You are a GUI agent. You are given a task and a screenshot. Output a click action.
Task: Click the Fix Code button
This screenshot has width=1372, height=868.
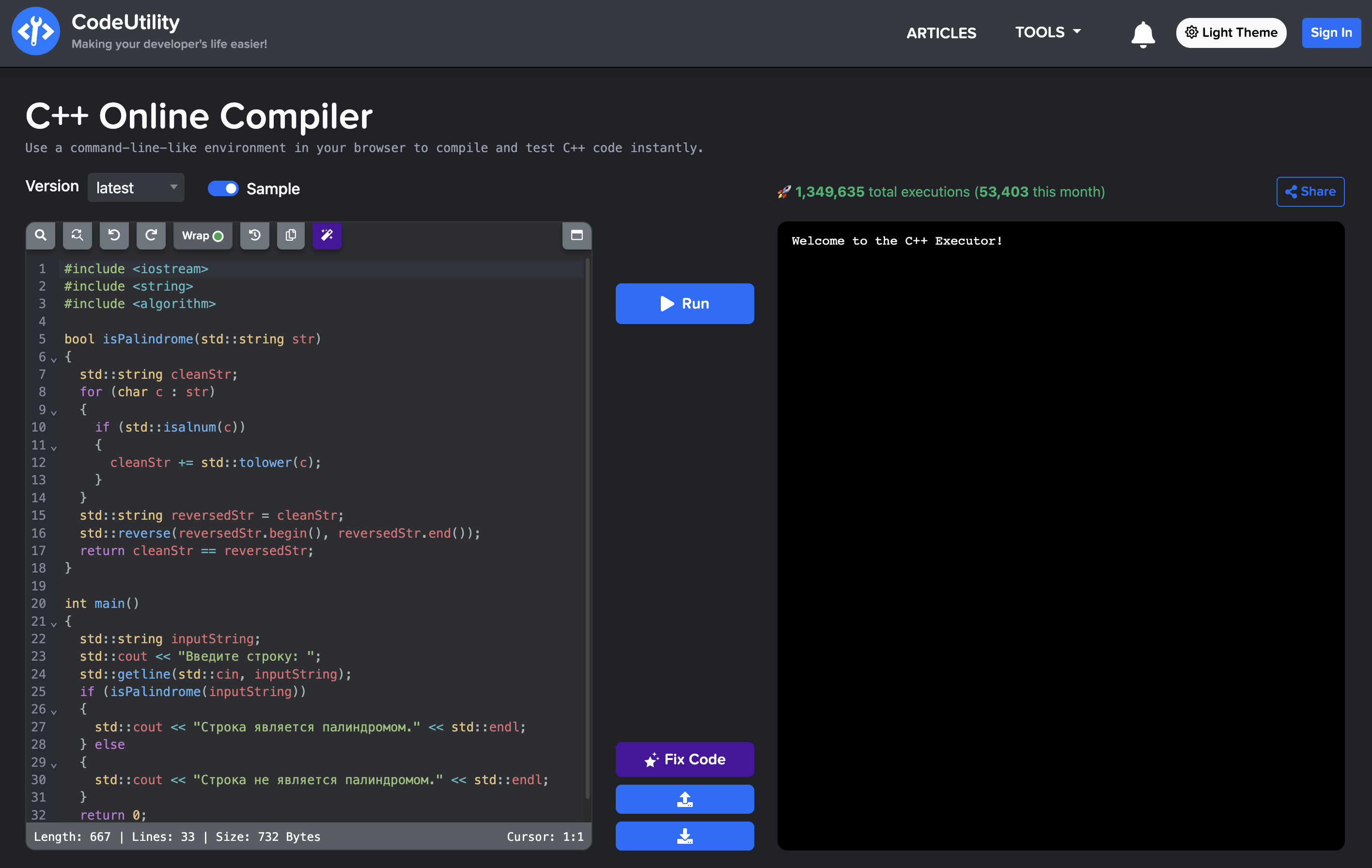(x=684, y=759)
